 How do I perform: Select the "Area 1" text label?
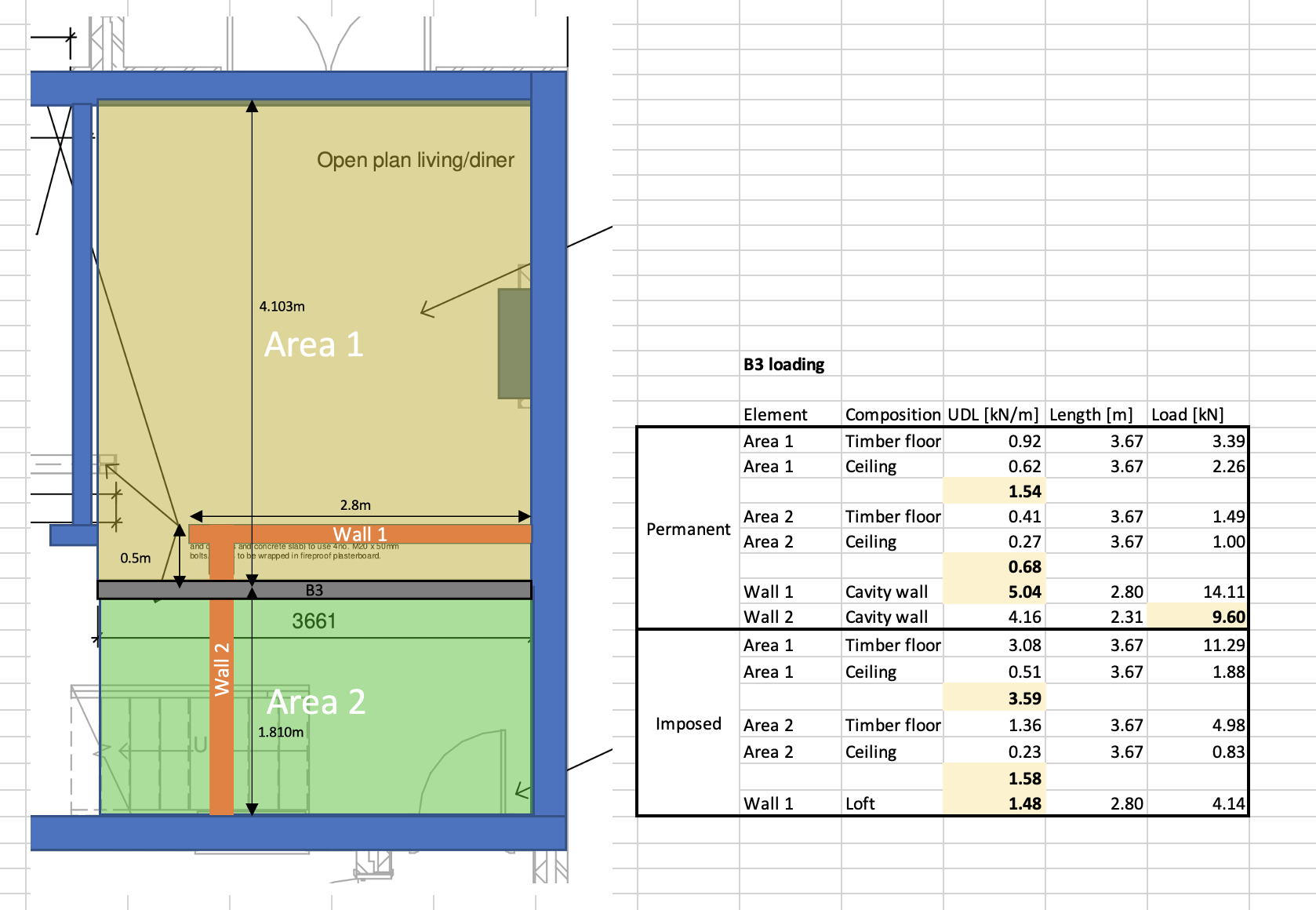pos(314,345)
